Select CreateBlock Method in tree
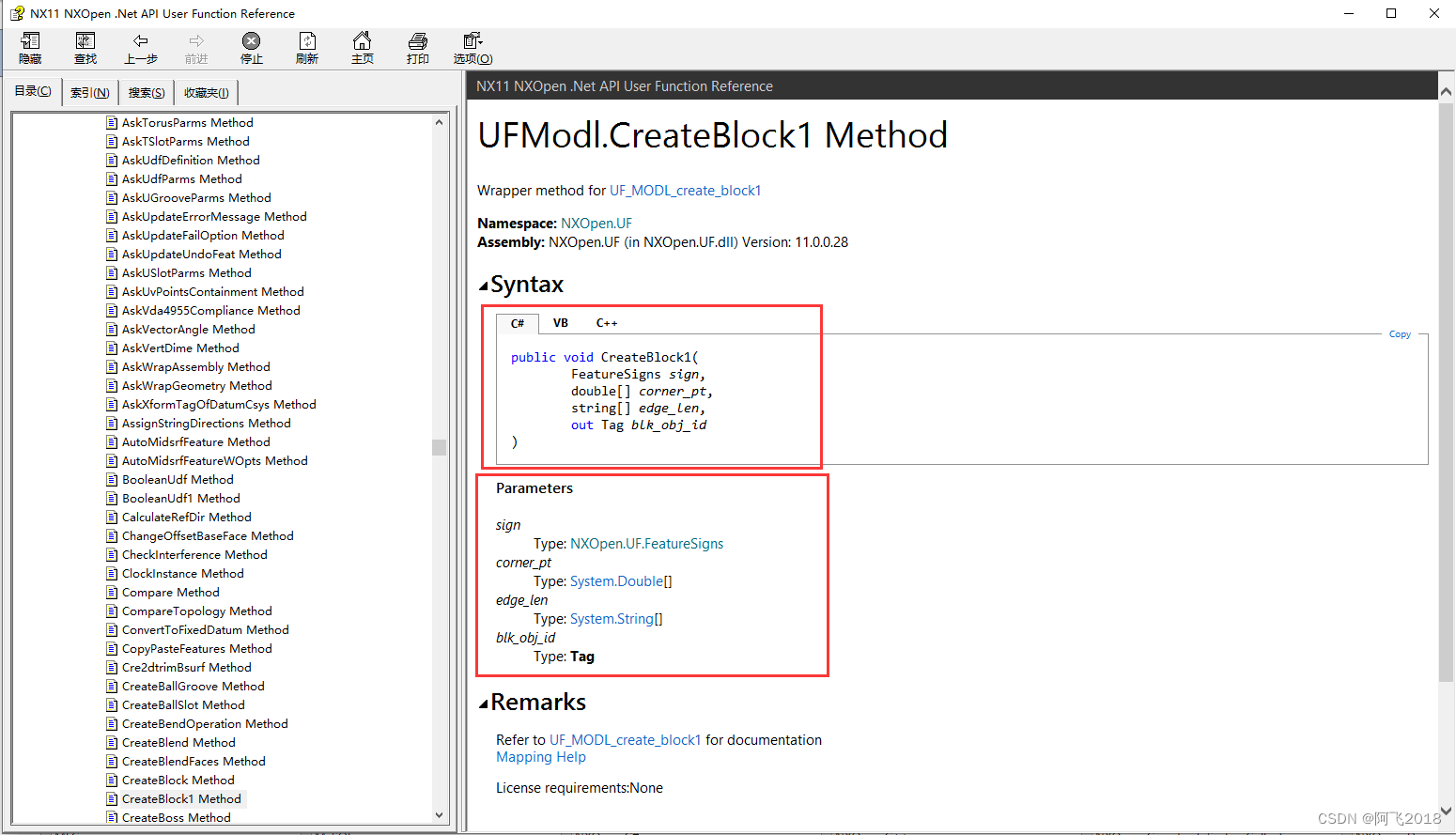 click(x=178, y=781)
